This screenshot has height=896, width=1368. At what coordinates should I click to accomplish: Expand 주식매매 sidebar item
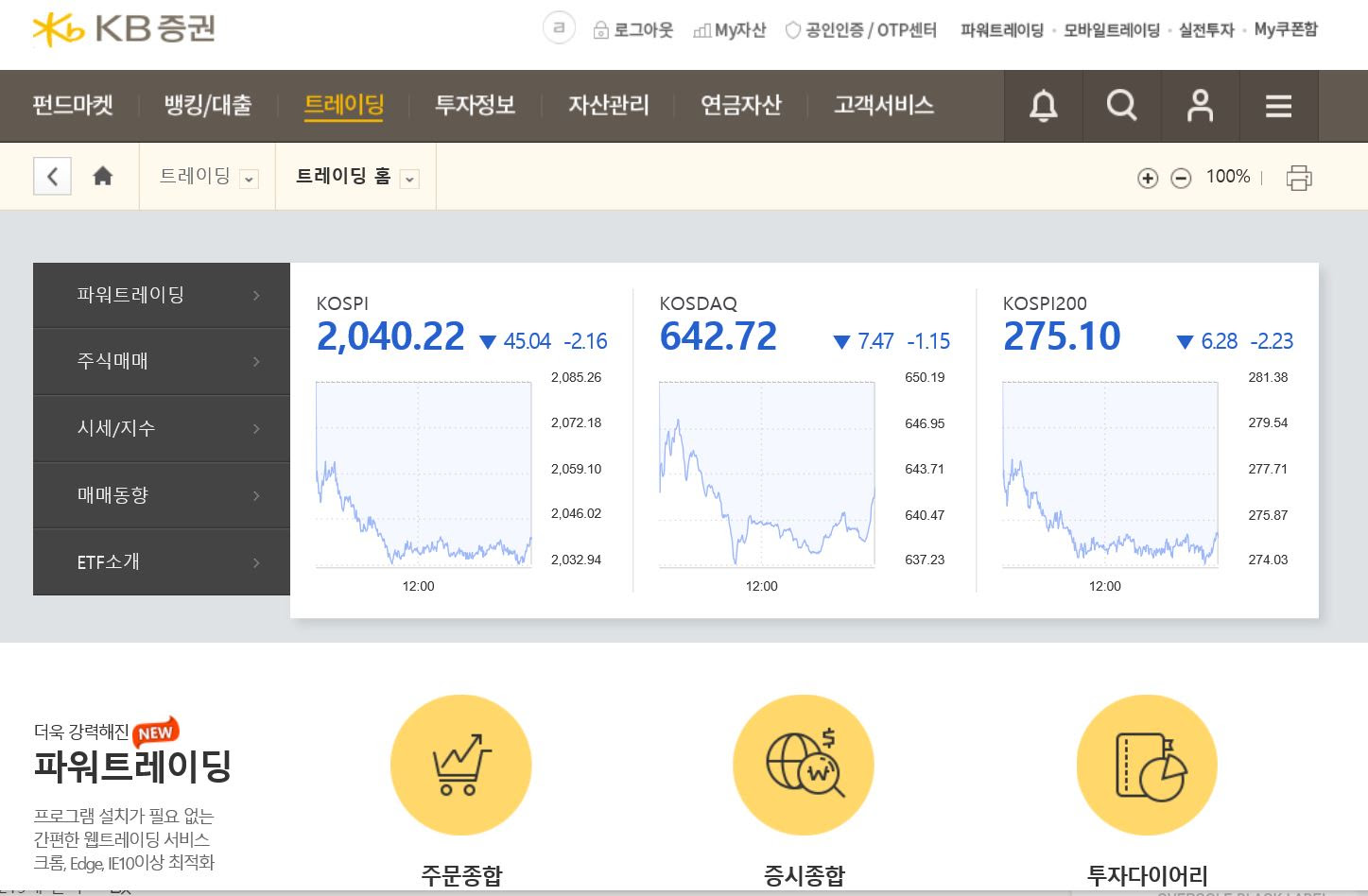pos(162,362)
